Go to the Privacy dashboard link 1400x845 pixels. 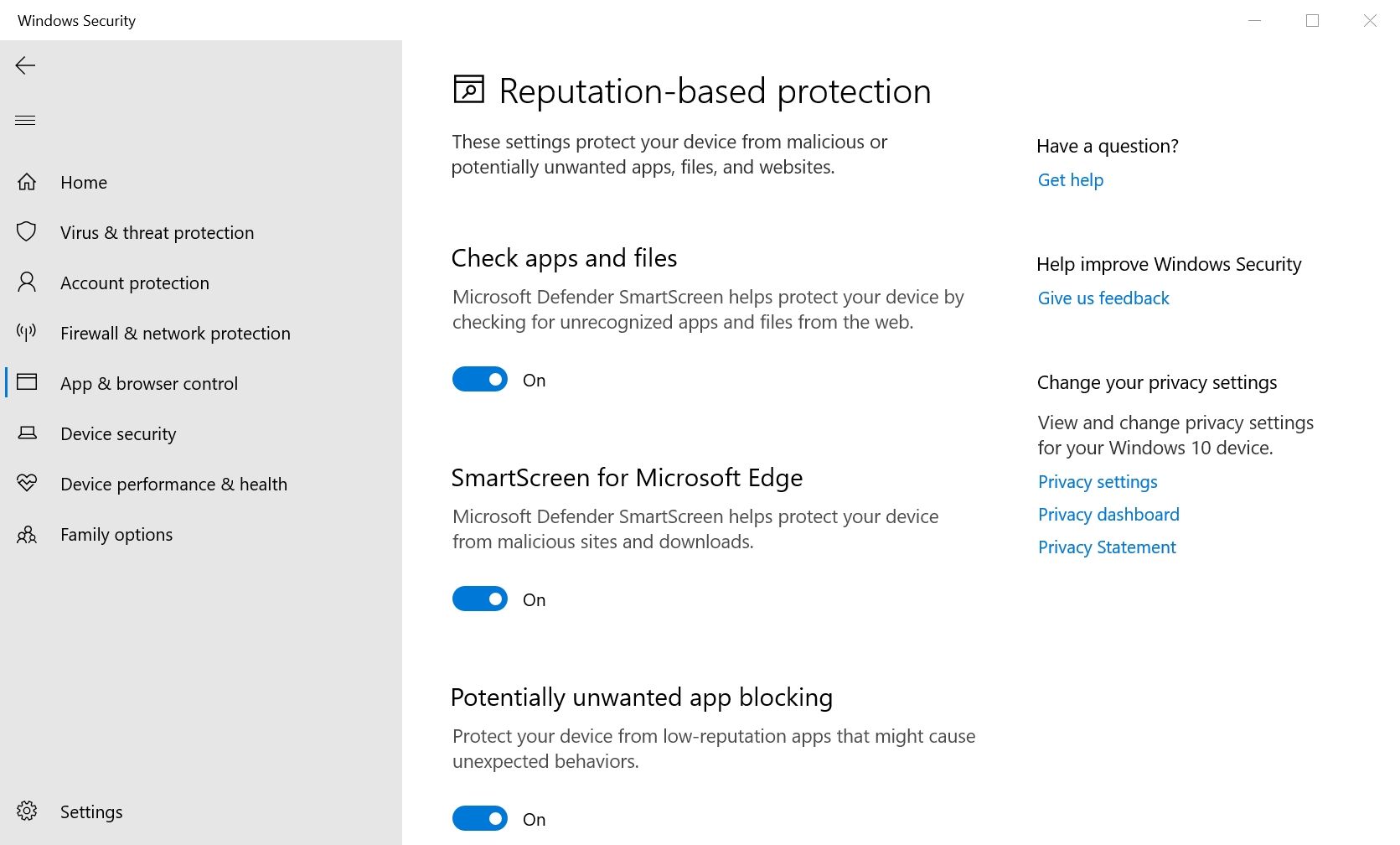coord(1108,515)
